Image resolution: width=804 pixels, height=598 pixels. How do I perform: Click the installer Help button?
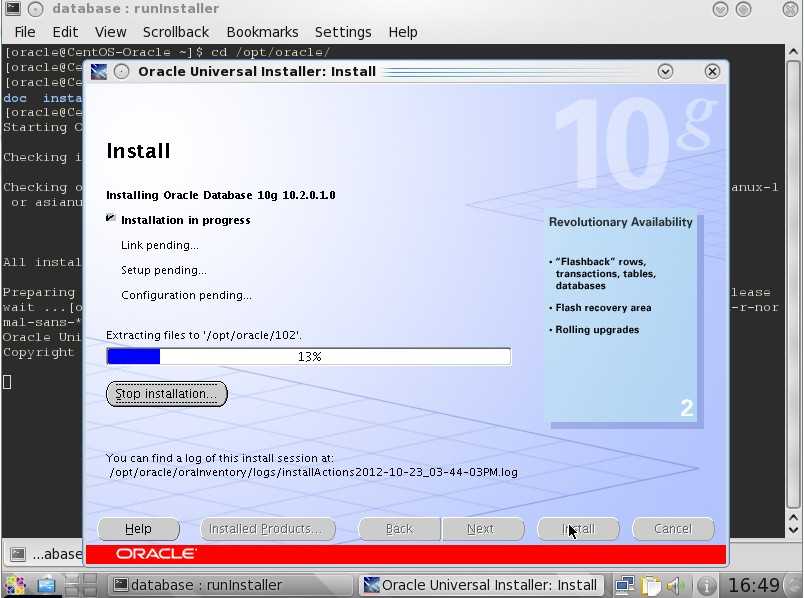(x=138, y=529)
